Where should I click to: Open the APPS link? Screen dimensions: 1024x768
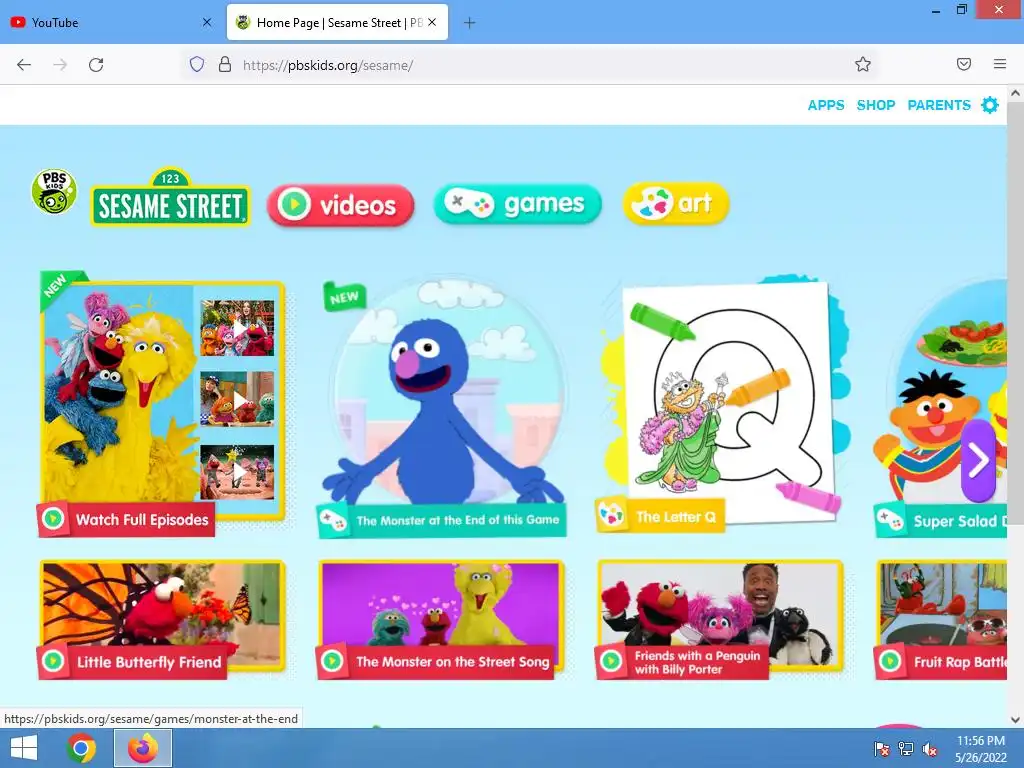[826, 105]
